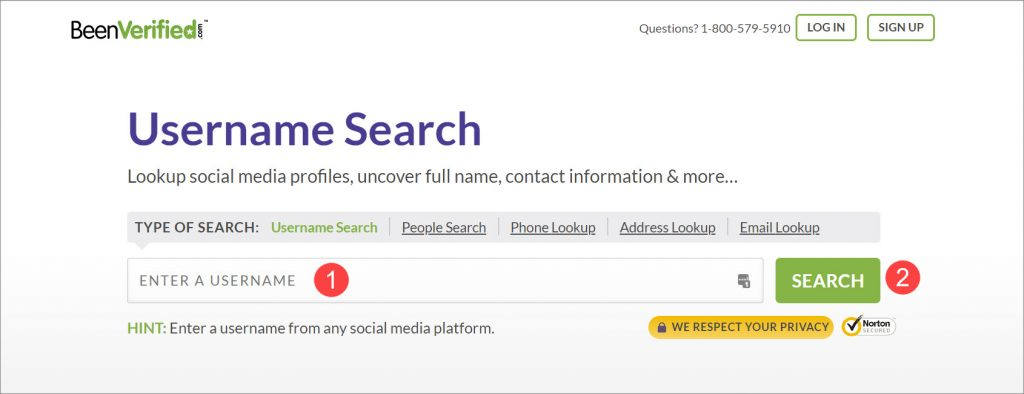The height and width of the screenshot is (394, 1024).
Task: Switch to People Search
Action: pos(443,227)
